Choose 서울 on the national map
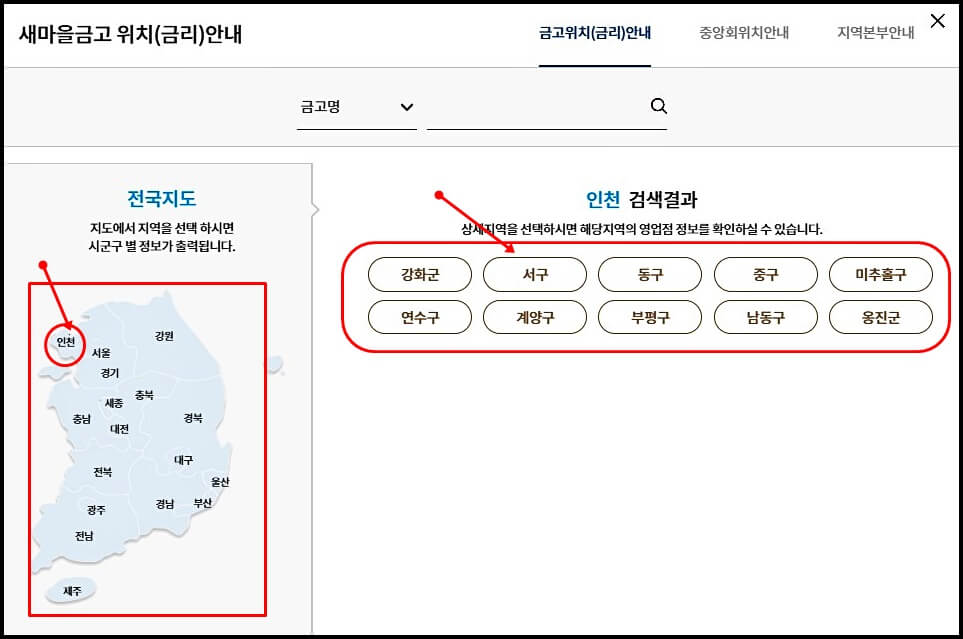 (101, 353)
